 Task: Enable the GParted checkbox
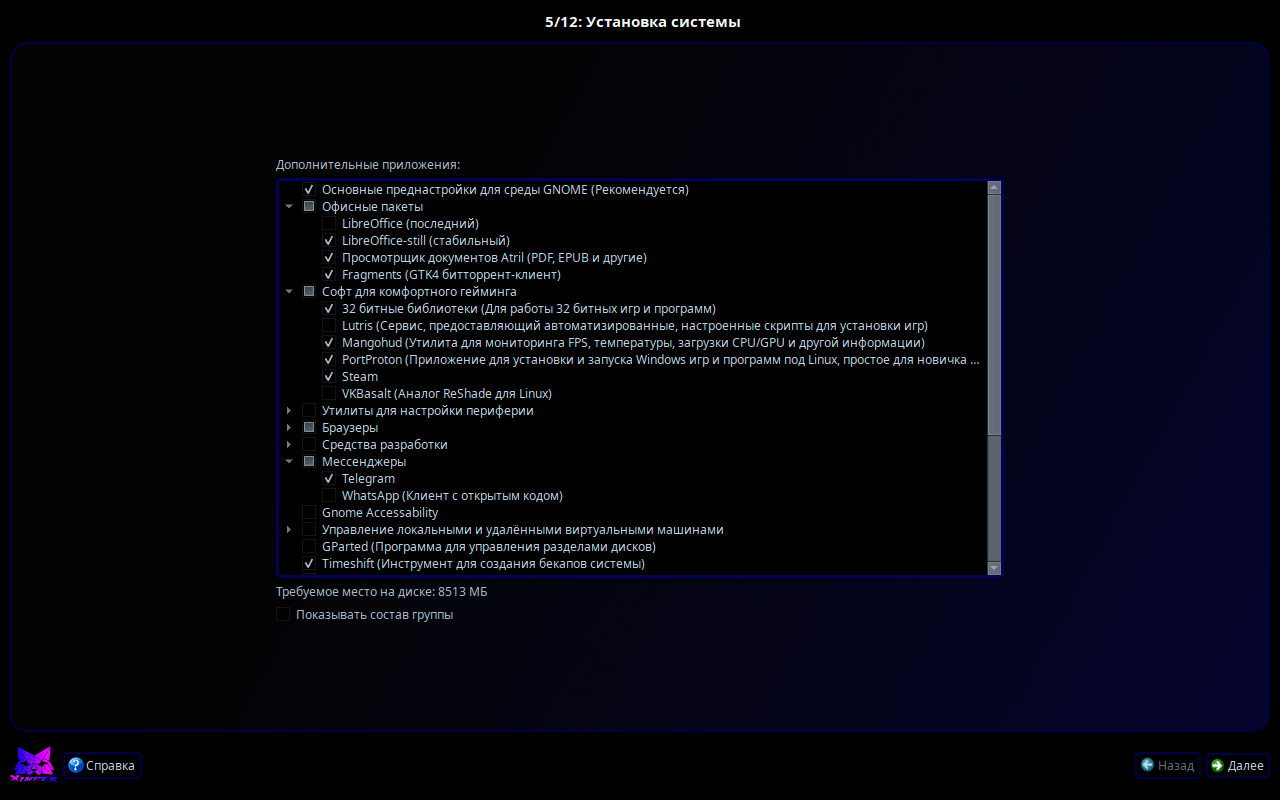(x=309, y=547)
